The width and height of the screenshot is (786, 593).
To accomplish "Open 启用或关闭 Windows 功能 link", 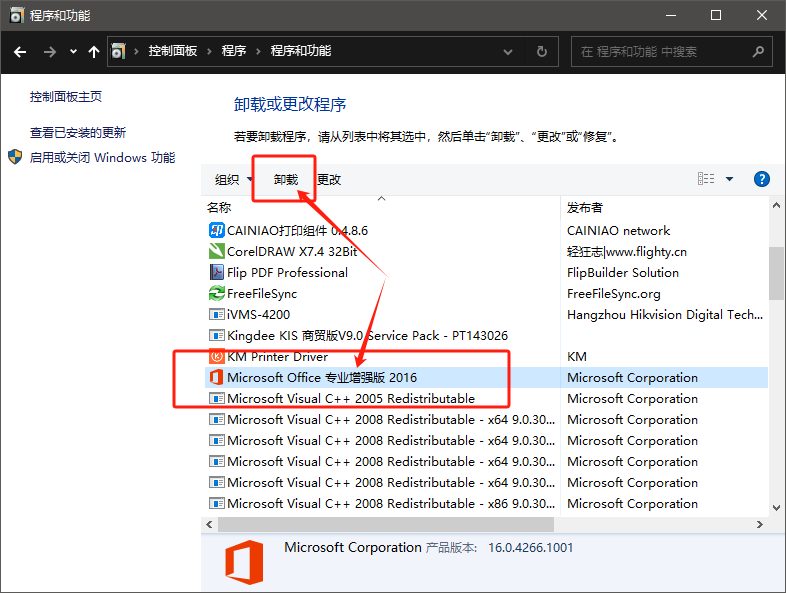I will pyautogui.click(x=102, y=158).
